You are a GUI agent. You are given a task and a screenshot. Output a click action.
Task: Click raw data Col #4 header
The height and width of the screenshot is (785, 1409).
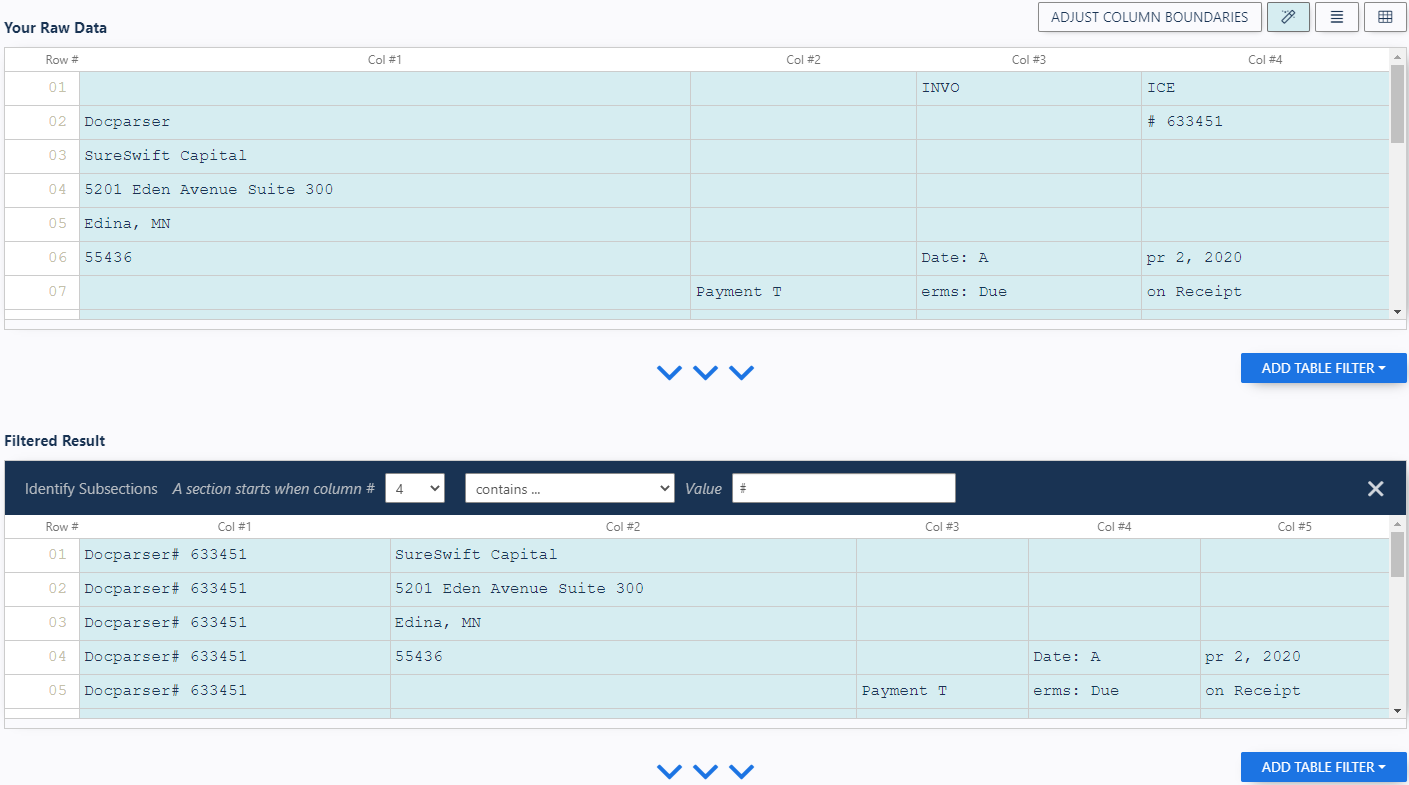[x=1265, y=60]
